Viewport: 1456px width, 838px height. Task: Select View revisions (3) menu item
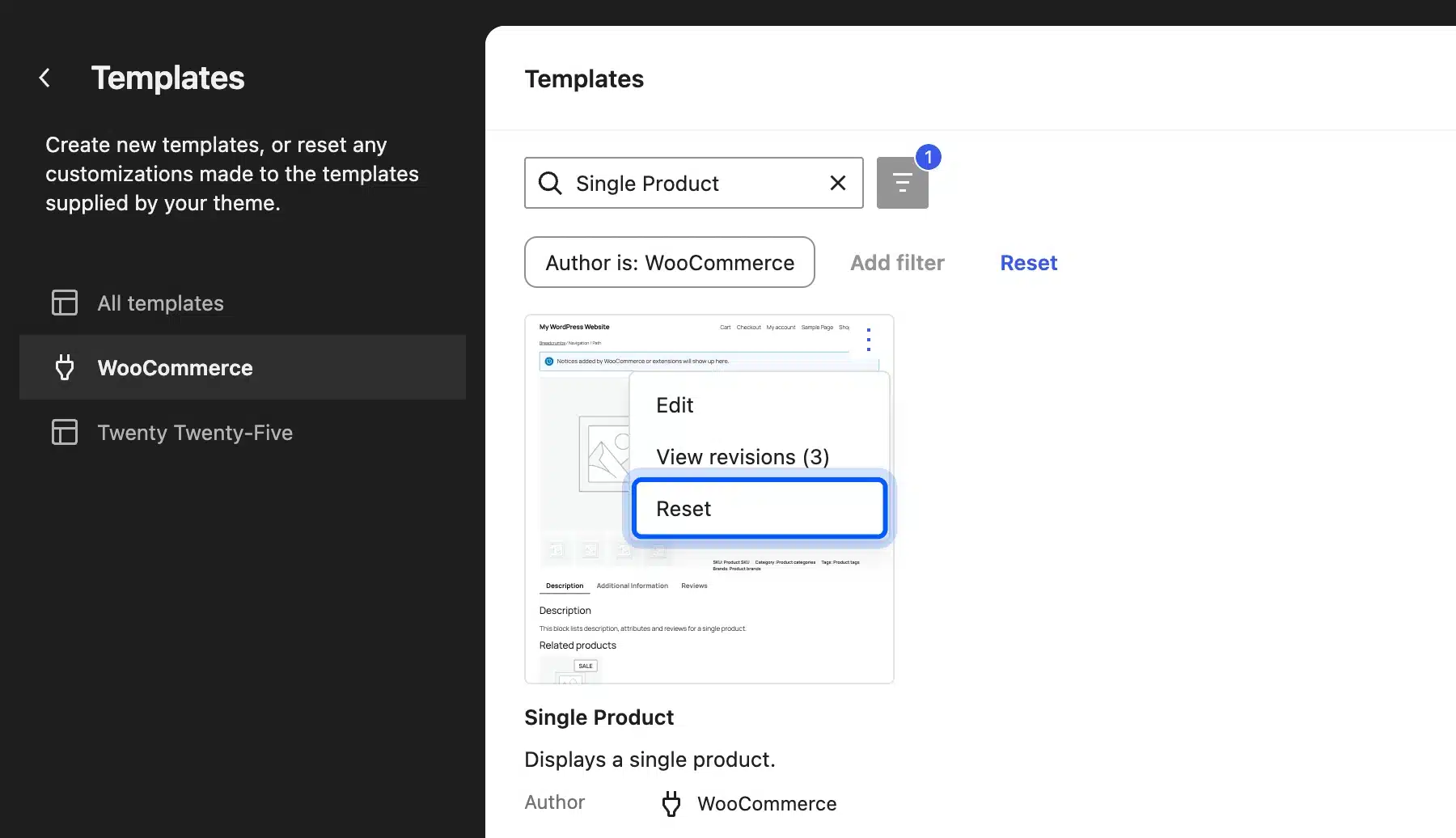tap(760, 456)
